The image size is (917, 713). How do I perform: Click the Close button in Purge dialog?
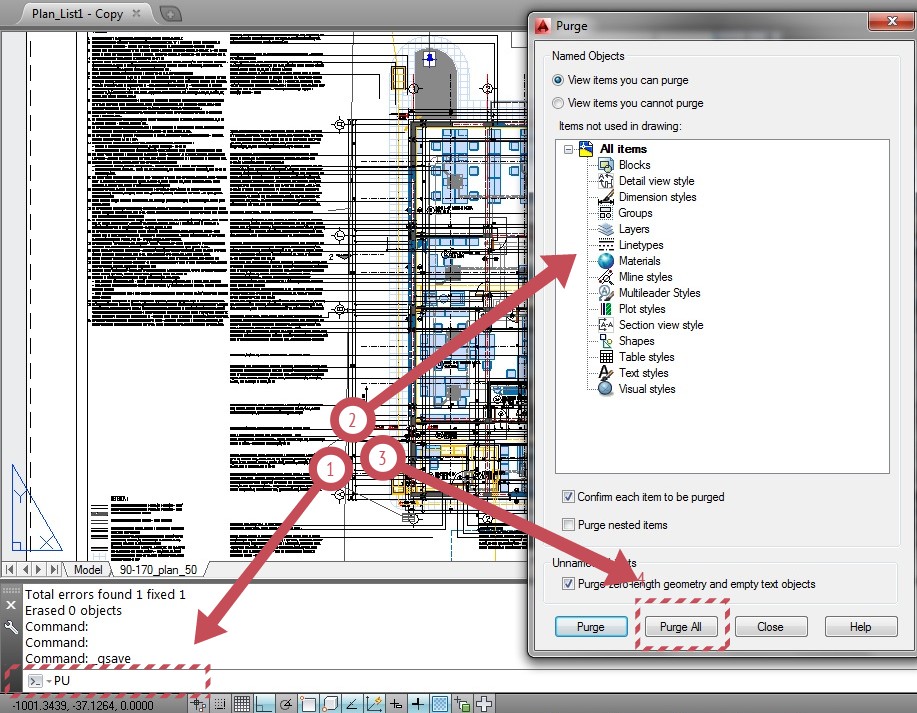coord(771,626)
